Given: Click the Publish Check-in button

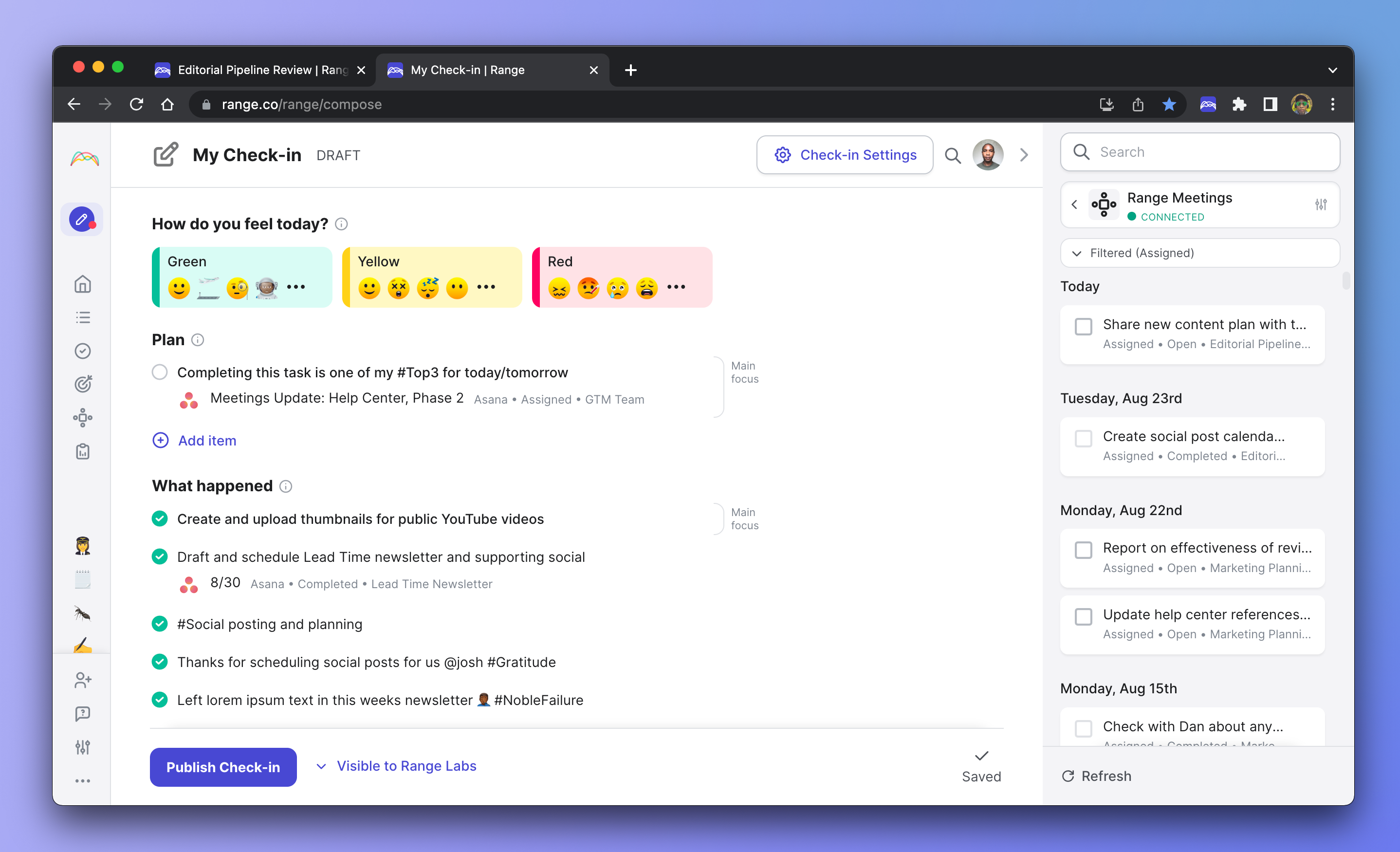Looking at the screenshot, I should pyautogui.click(x=223, y=767).
